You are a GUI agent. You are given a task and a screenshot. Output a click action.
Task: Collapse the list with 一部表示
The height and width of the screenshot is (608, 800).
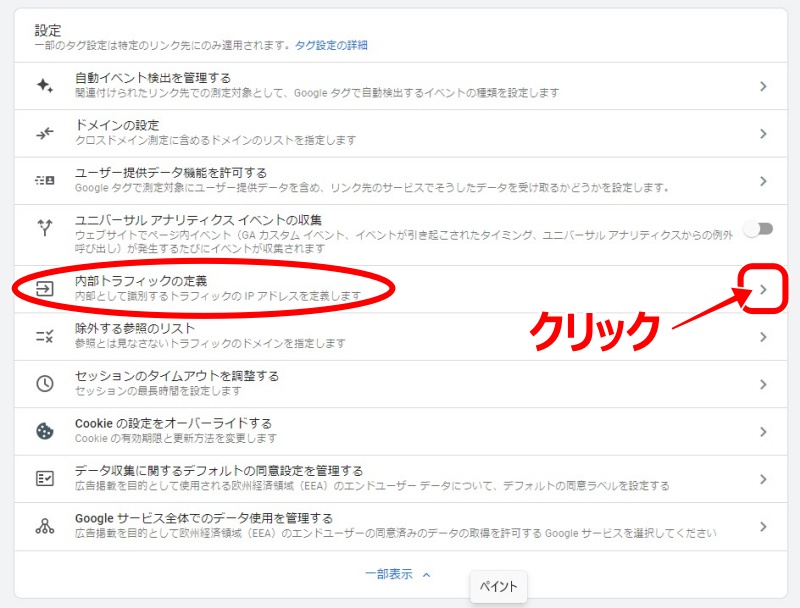(389, 574)
